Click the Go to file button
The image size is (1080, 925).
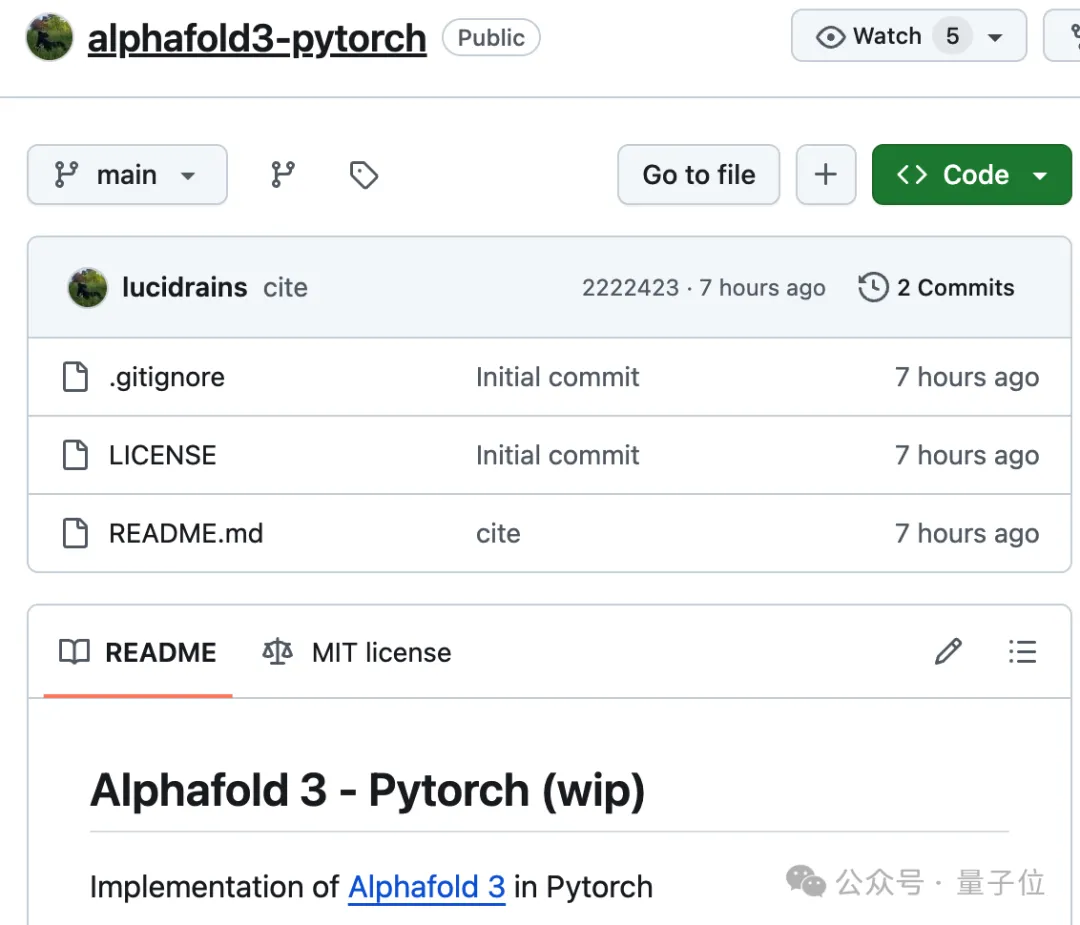click(x=698, y=174)
